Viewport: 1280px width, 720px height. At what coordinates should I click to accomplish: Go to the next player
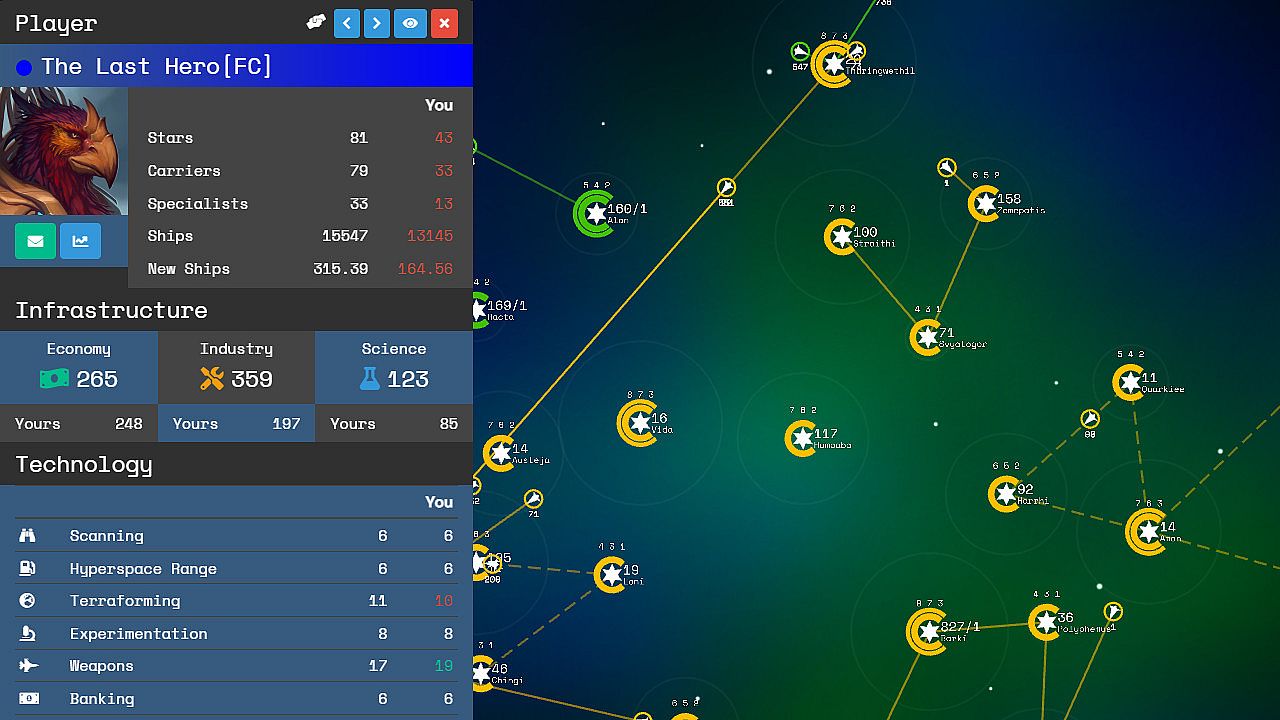tap(377, 23)
